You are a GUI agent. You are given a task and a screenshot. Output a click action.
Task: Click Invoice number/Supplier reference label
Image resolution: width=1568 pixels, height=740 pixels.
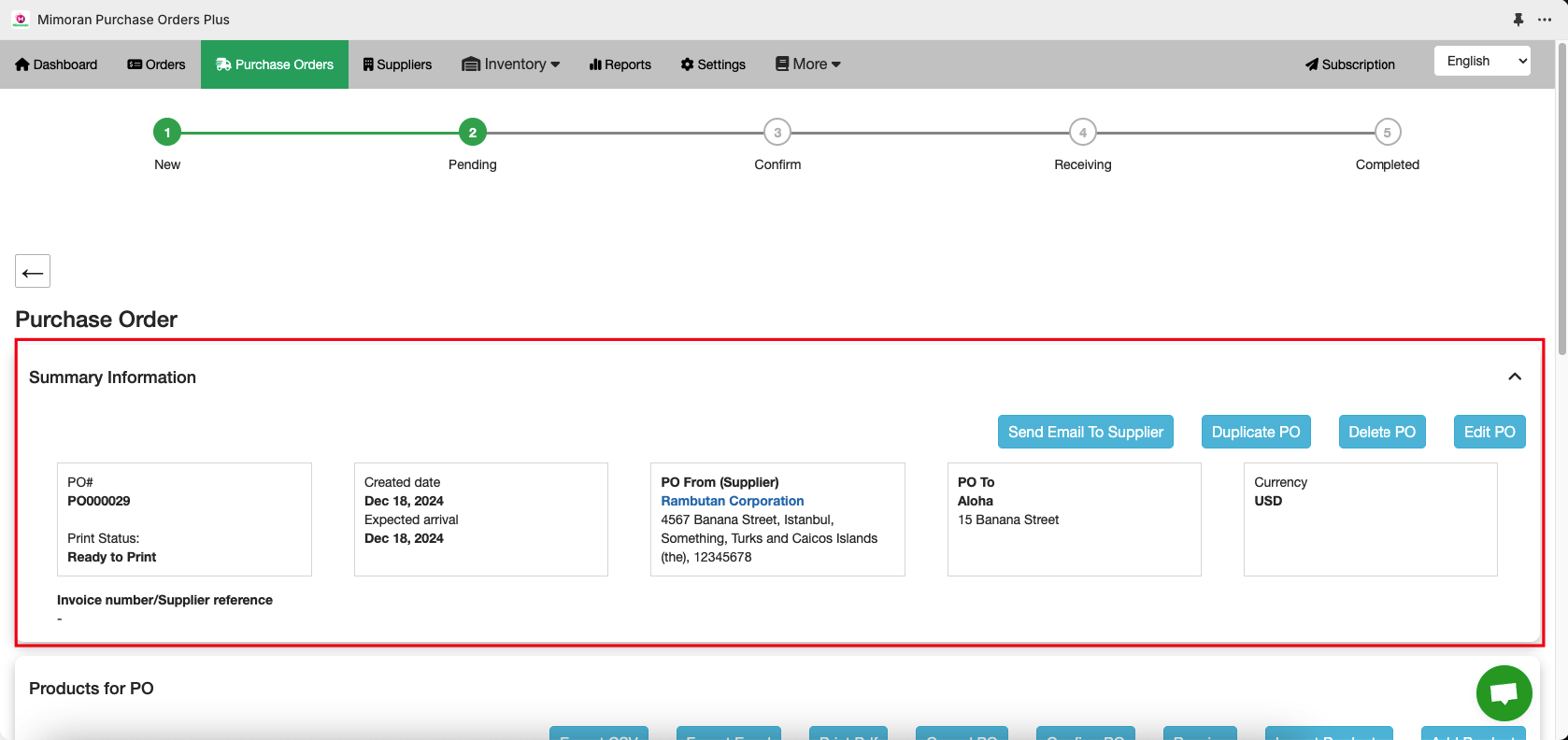(x=164, y=600)
